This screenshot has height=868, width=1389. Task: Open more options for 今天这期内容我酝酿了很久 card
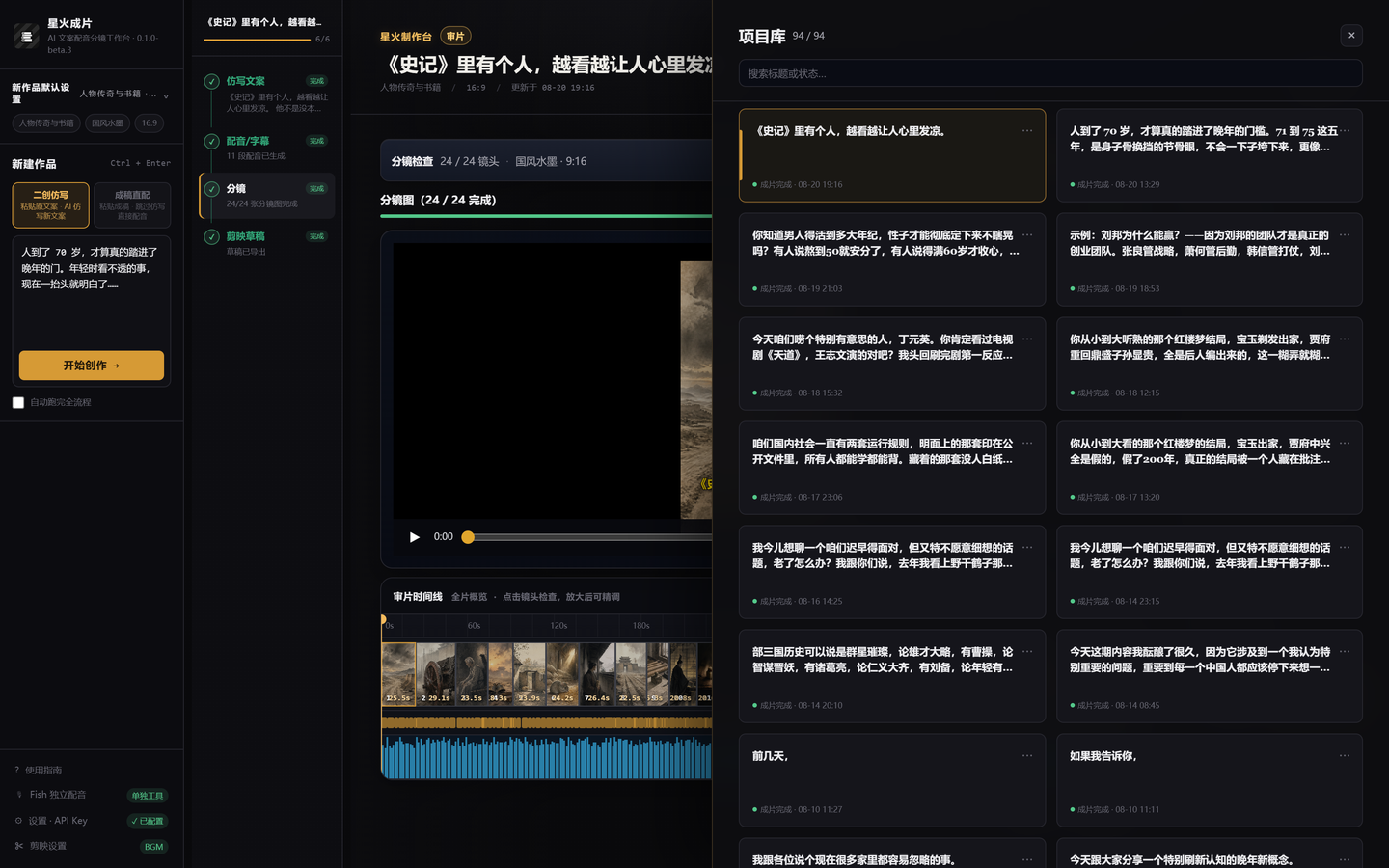pyautogui.click(x=1345, y=651)
